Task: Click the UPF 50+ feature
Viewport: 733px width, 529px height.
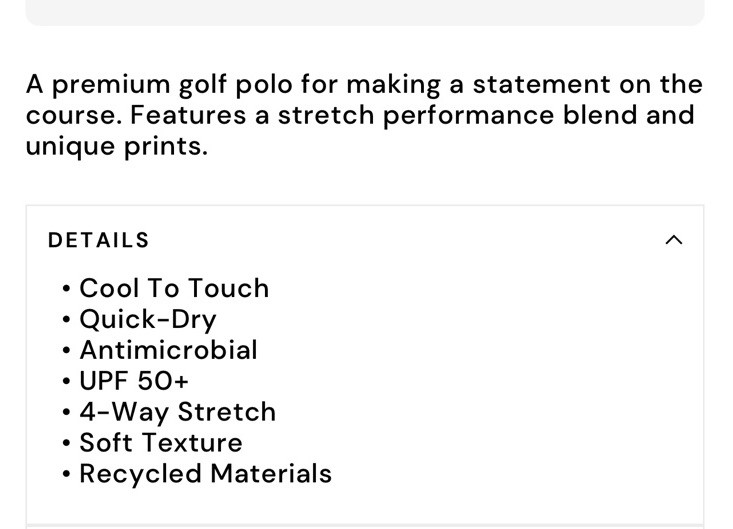Action: tap(134, 381)
